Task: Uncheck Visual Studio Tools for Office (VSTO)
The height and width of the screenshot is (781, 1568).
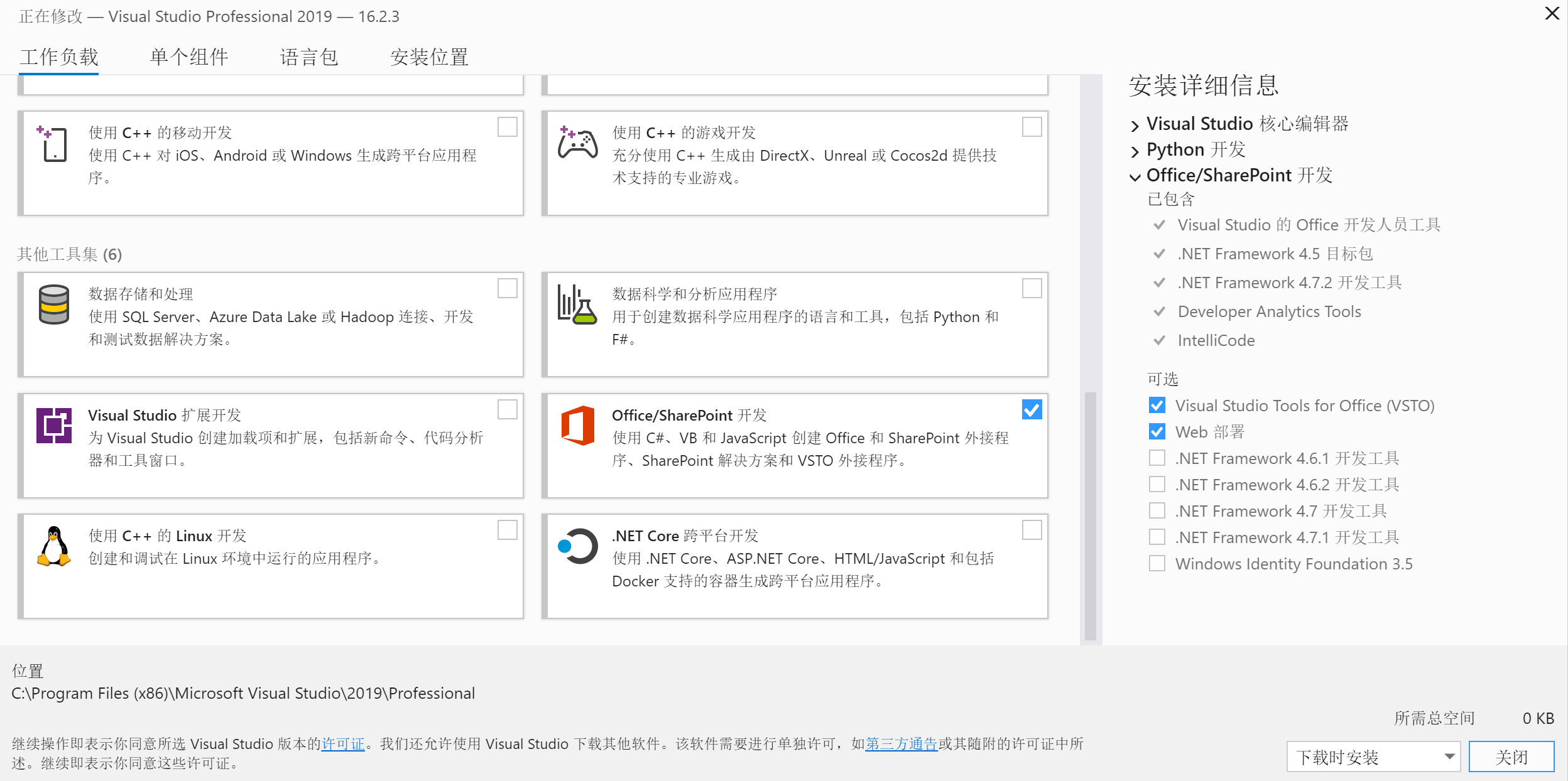Action: coord(1157,406)
